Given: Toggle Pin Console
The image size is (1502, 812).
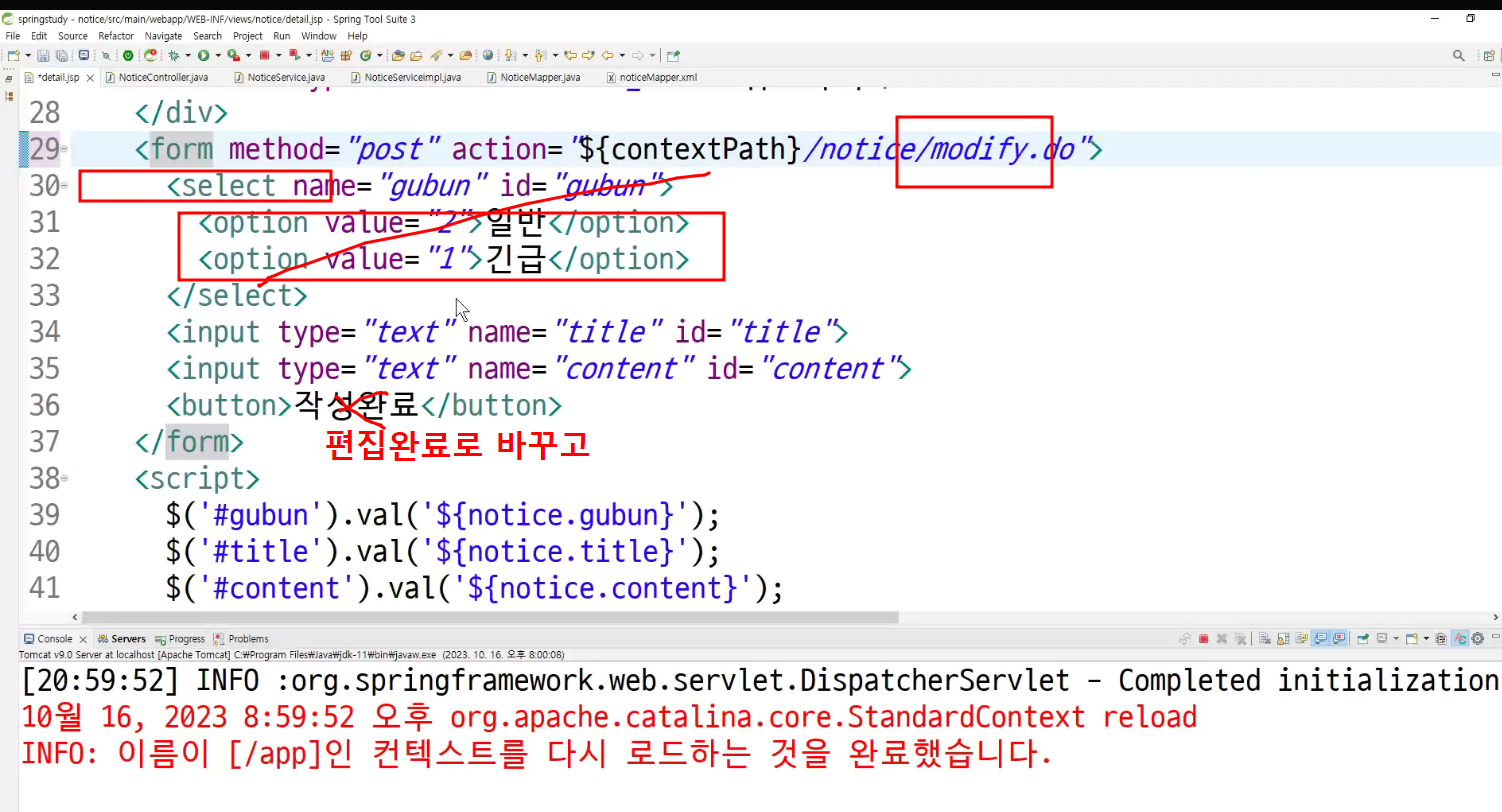Looking at the screenshot, I should coord(1363,638).
